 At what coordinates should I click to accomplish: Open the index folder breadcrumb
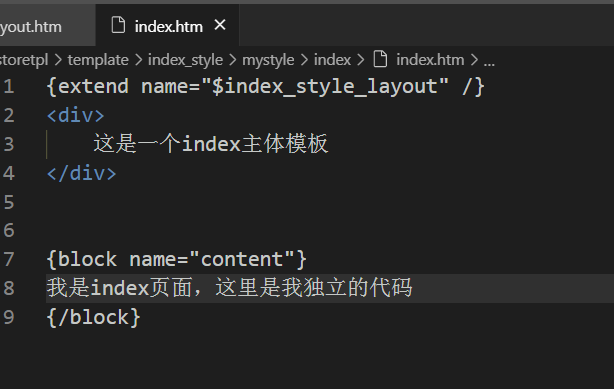332,60
